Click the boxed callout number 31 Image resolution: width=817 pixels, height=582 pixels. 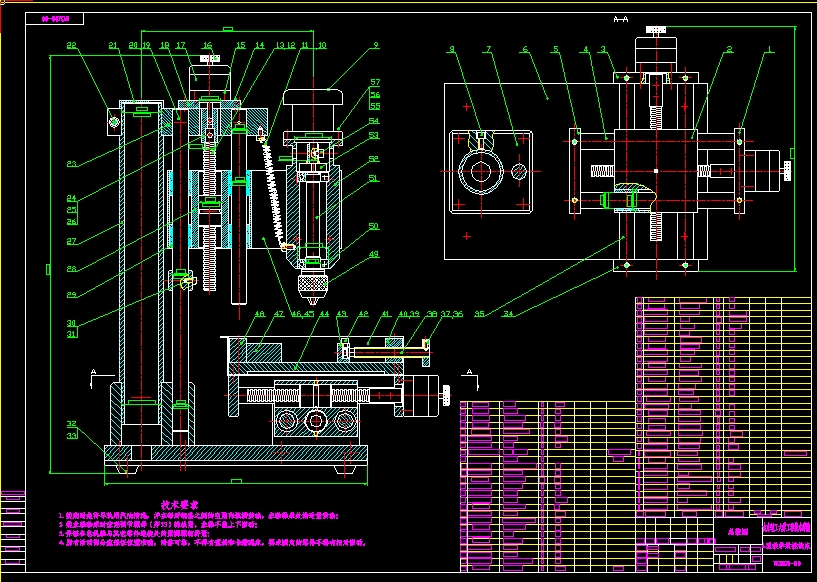[x=71, y=334]
